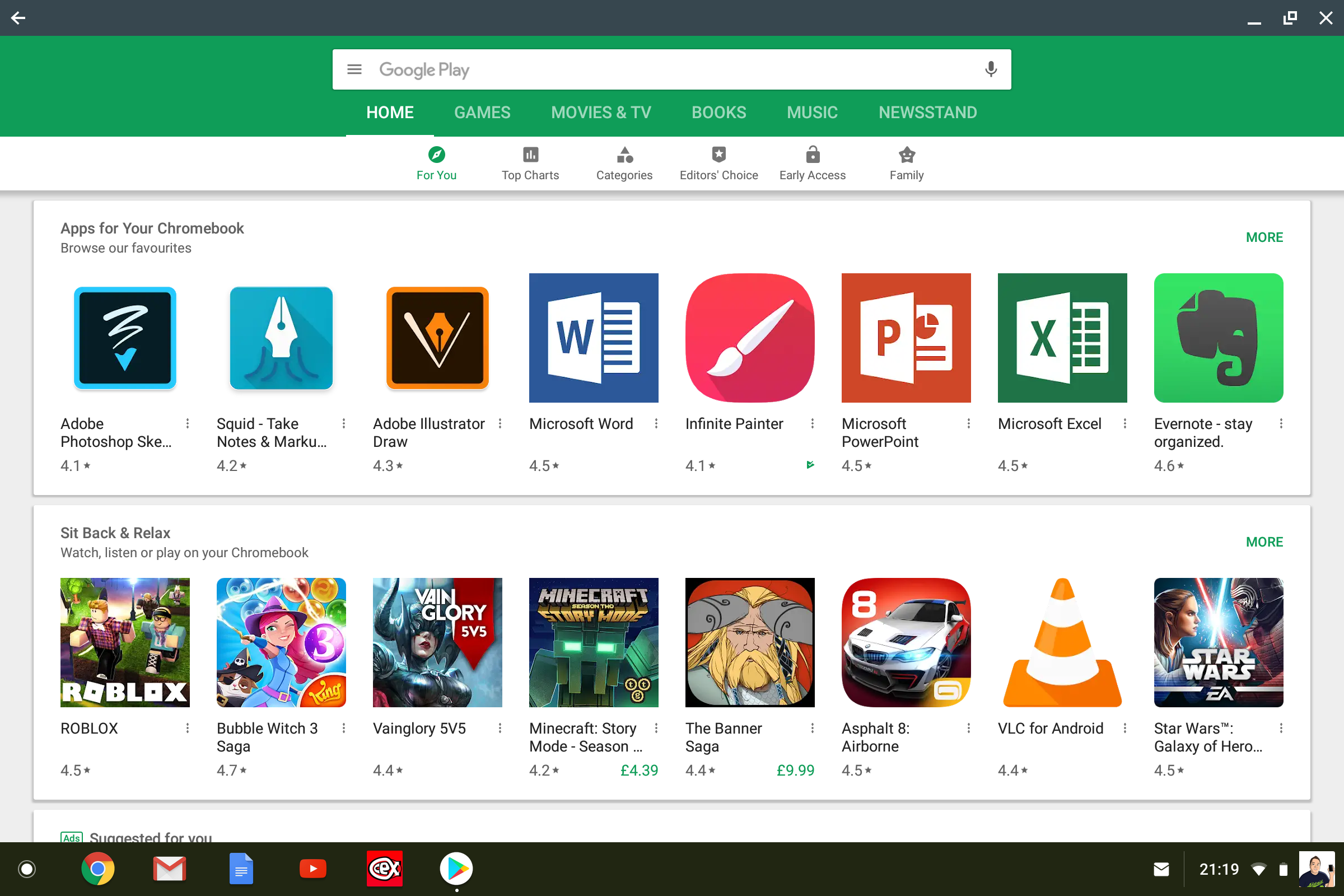The width and height of the screenshot is (1344, 896).
Task: Open the Evernote elephant app icon
Action: coord(1219,338)
